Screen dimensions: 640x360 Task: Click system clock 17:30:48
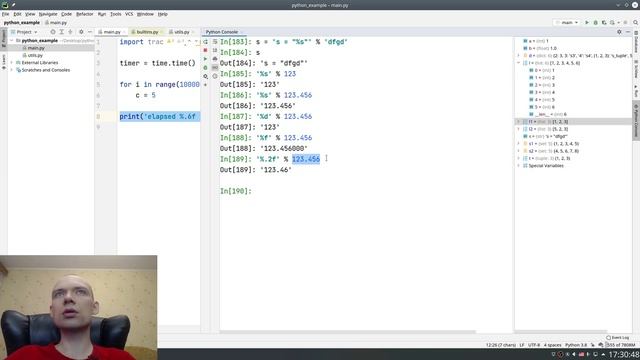623,354
